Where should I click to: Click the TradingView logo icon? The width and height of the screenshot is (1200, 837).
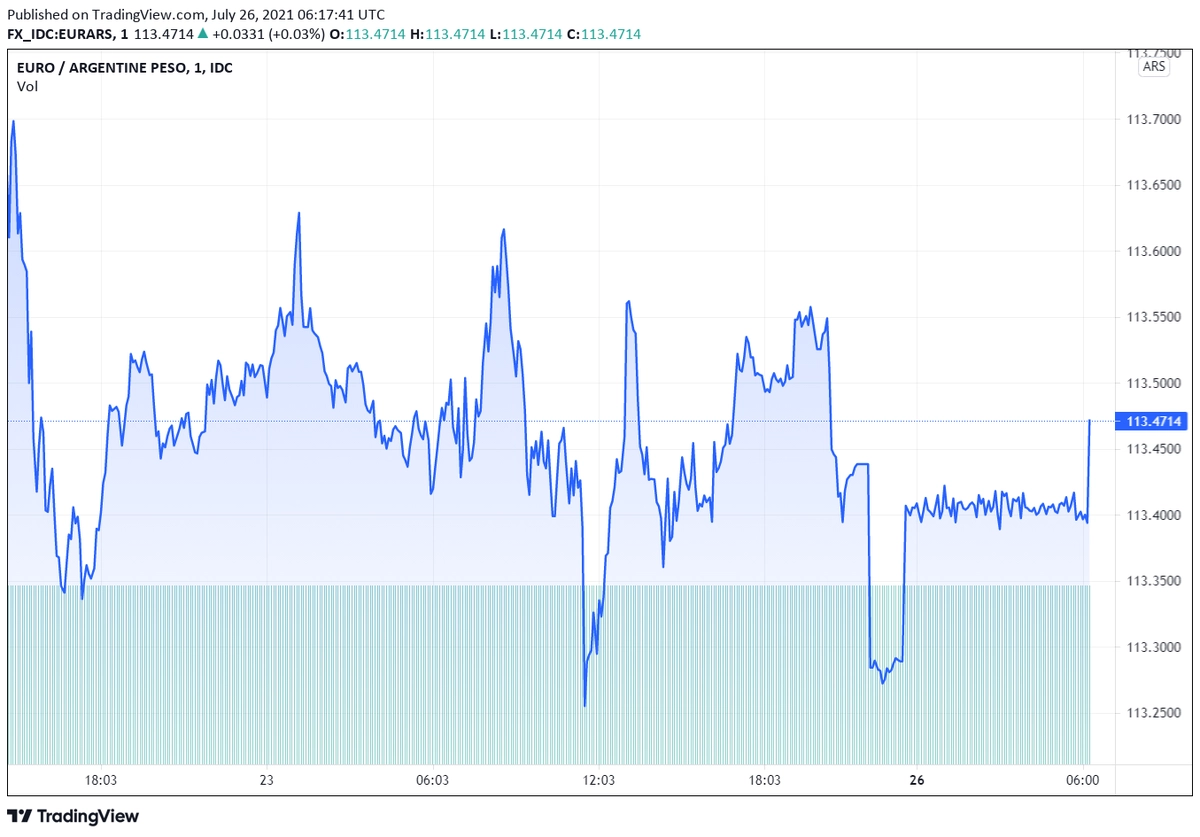tap(20, 817)
